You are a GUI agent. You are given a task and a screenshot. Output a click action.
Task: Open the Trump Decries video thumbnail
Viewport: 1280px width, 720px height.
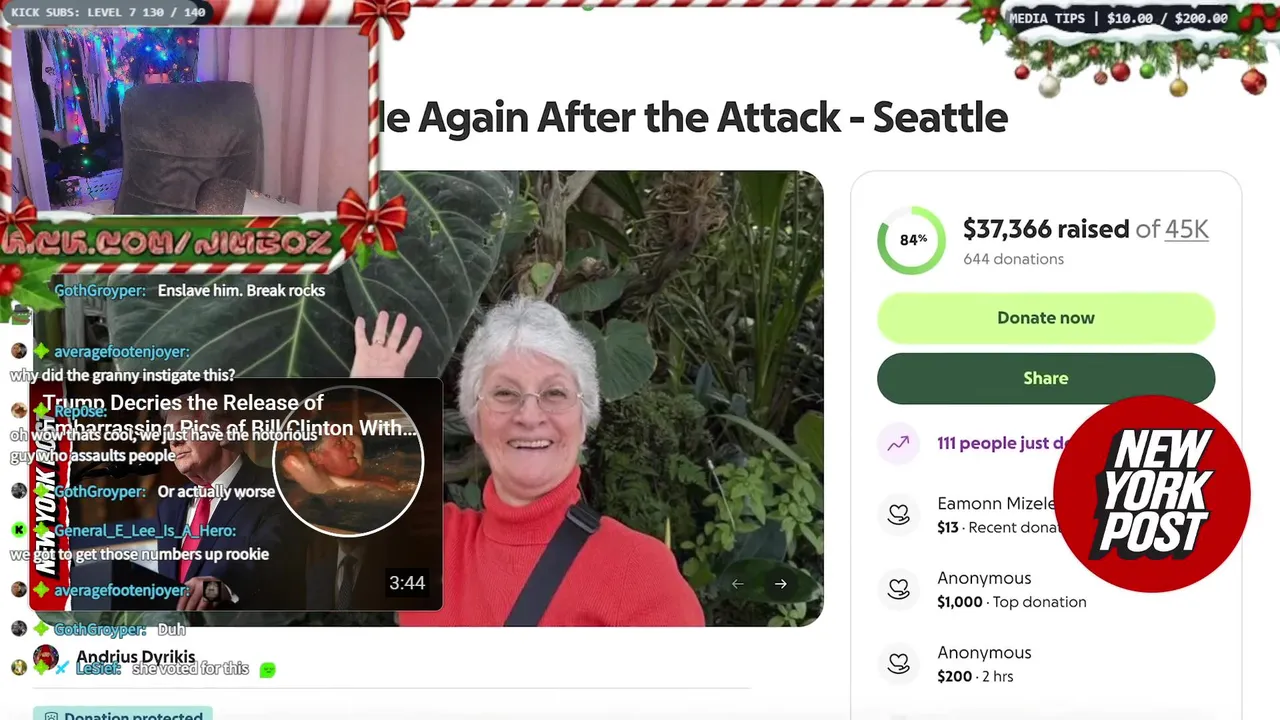[235, 494]
